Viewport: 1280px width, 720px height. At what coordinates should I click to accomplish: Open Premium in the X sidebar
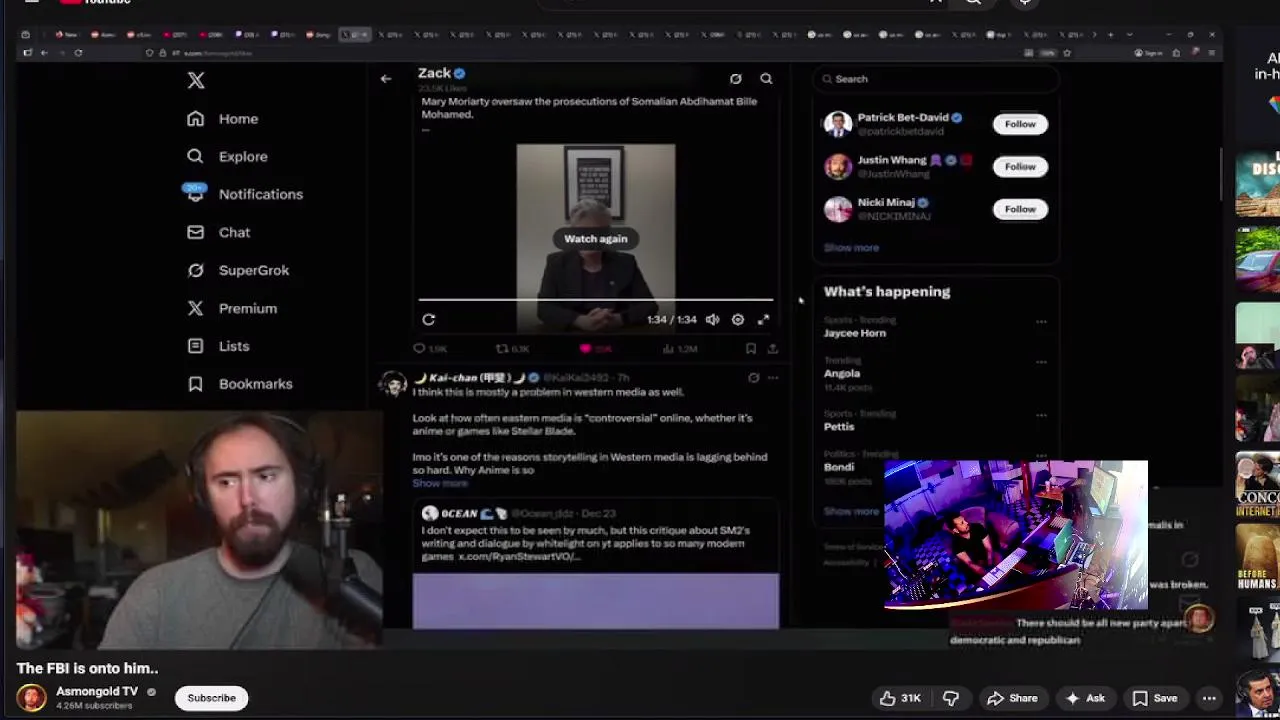(232, 308)
